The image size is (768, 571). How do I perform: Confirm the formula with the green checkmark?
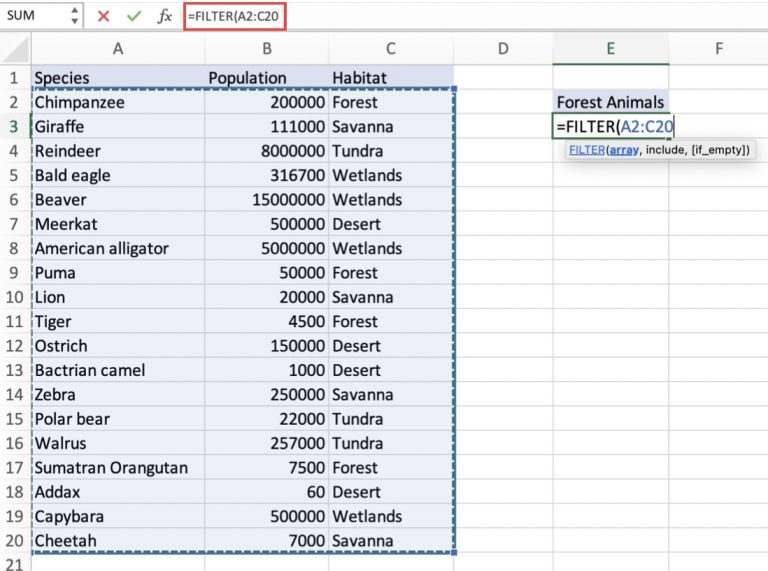click(133, 16)
